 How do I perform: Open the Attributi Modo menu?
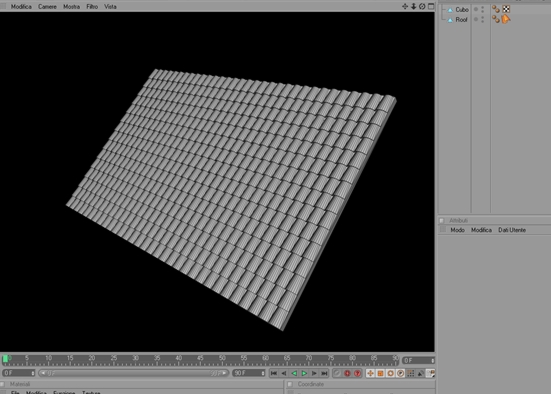(457, 230)
